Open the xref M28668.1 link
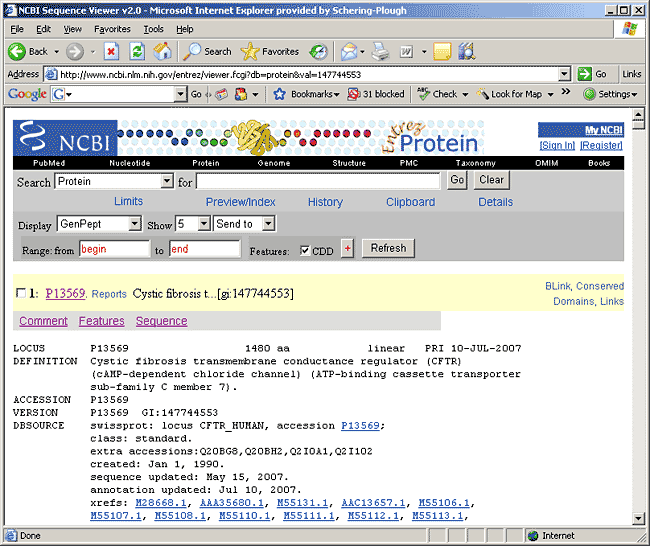Viewport: 650px width, 546px height. click(x=161, y=503)
